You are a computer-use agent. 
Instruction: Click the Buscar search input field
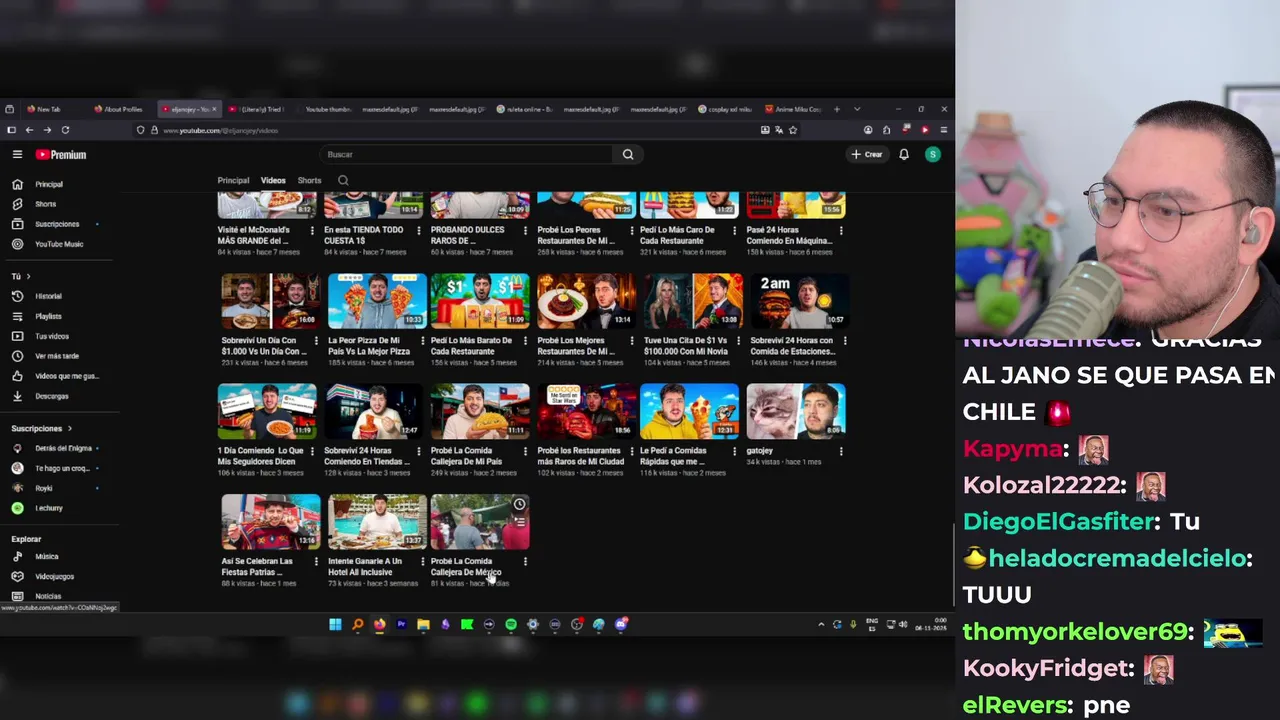(x=468, y=154)
